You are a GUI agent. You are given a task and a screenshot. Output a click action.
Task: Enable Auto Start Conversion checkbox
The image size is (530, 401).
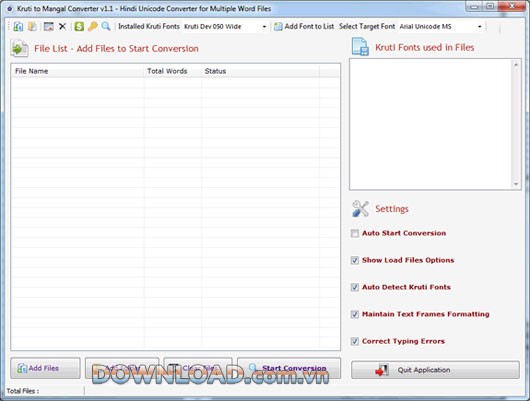coord(355,233)
